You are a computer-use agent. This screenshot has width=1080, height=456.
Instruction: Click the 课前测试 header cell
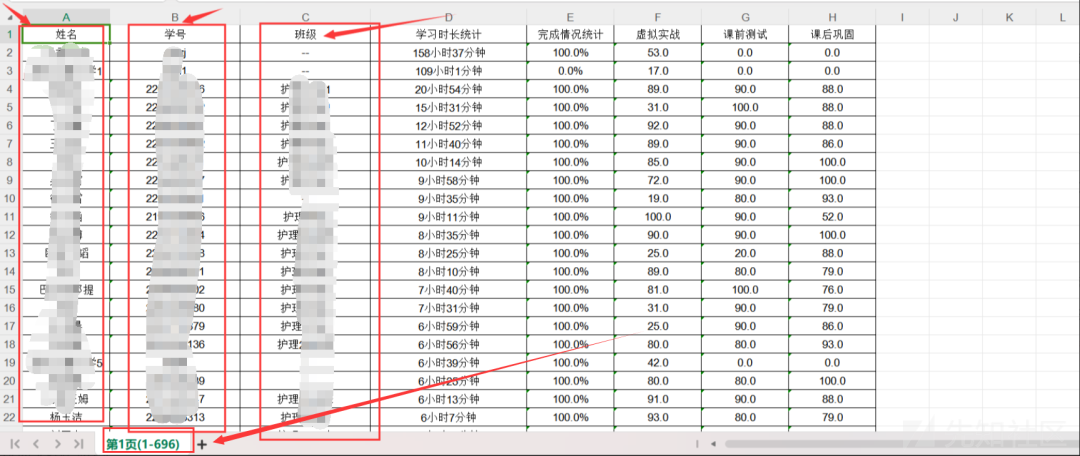[745, 34]
